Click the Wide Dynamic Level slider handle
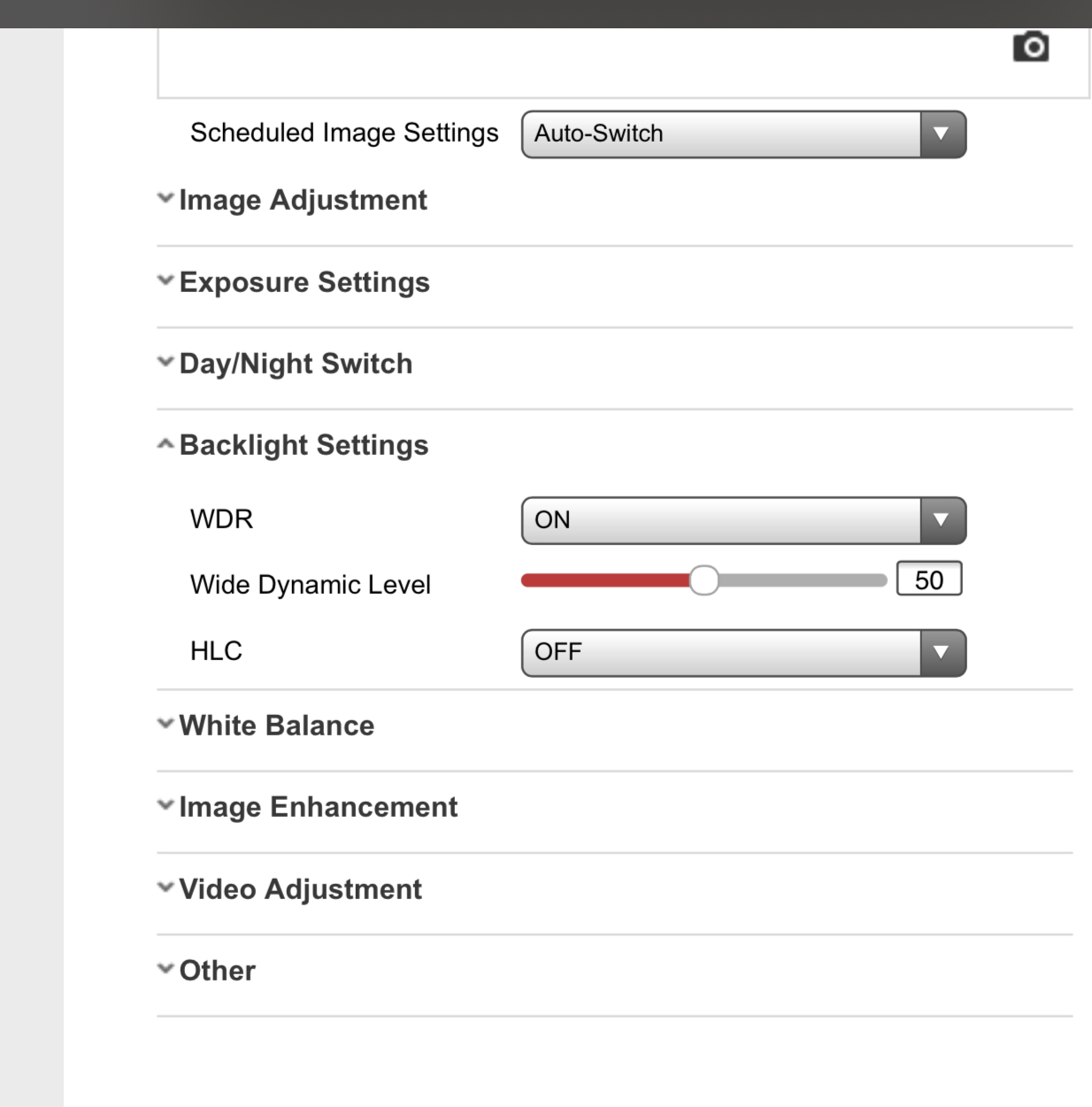Image resolution: width=1092 pixels, height=1107 pixels. pos(704,580)
